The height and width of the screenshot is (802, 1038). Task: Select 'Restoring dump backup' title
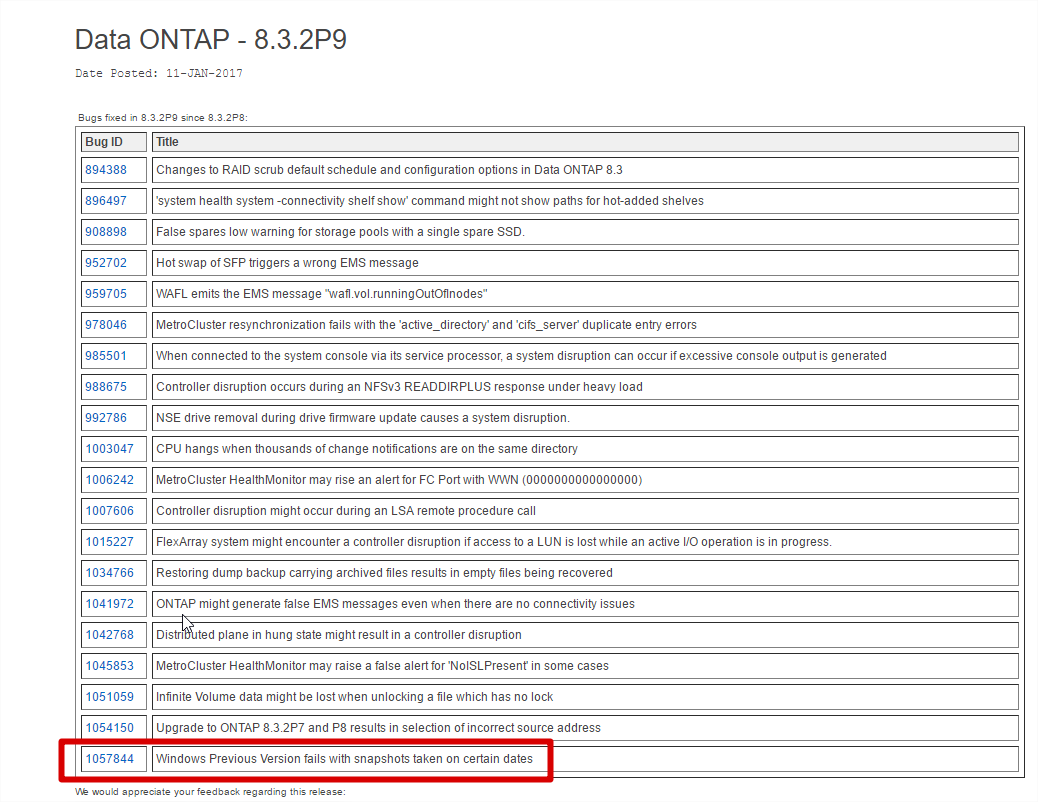click(384, 573)
